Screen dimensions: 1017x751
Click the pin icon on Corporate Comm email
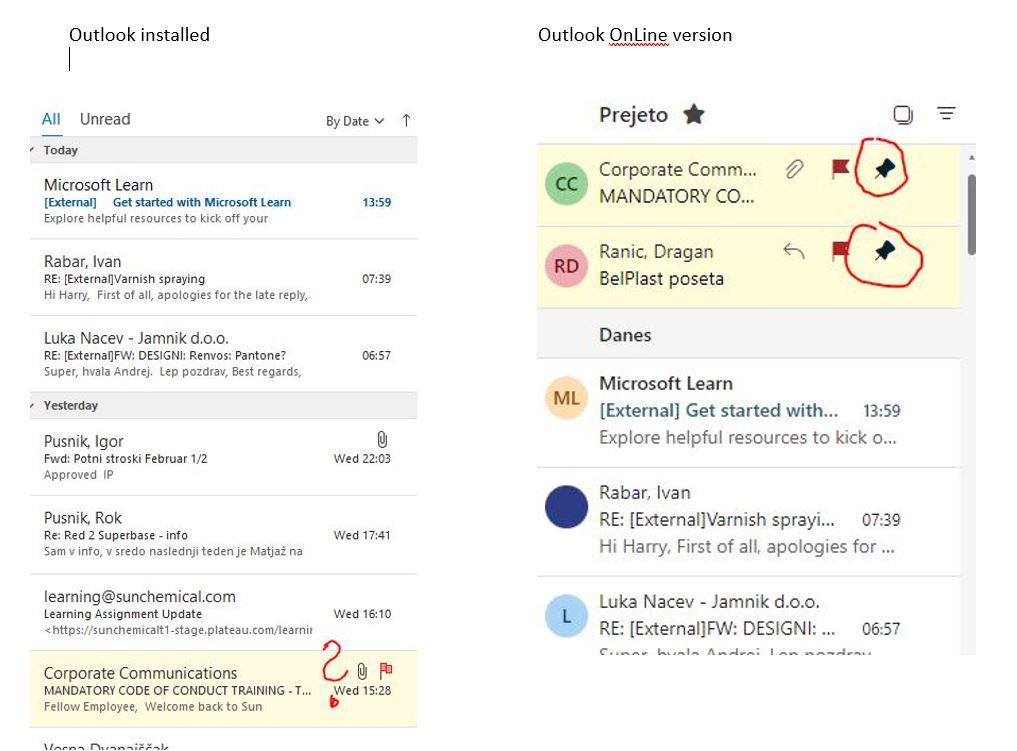(x=885, y=169)
